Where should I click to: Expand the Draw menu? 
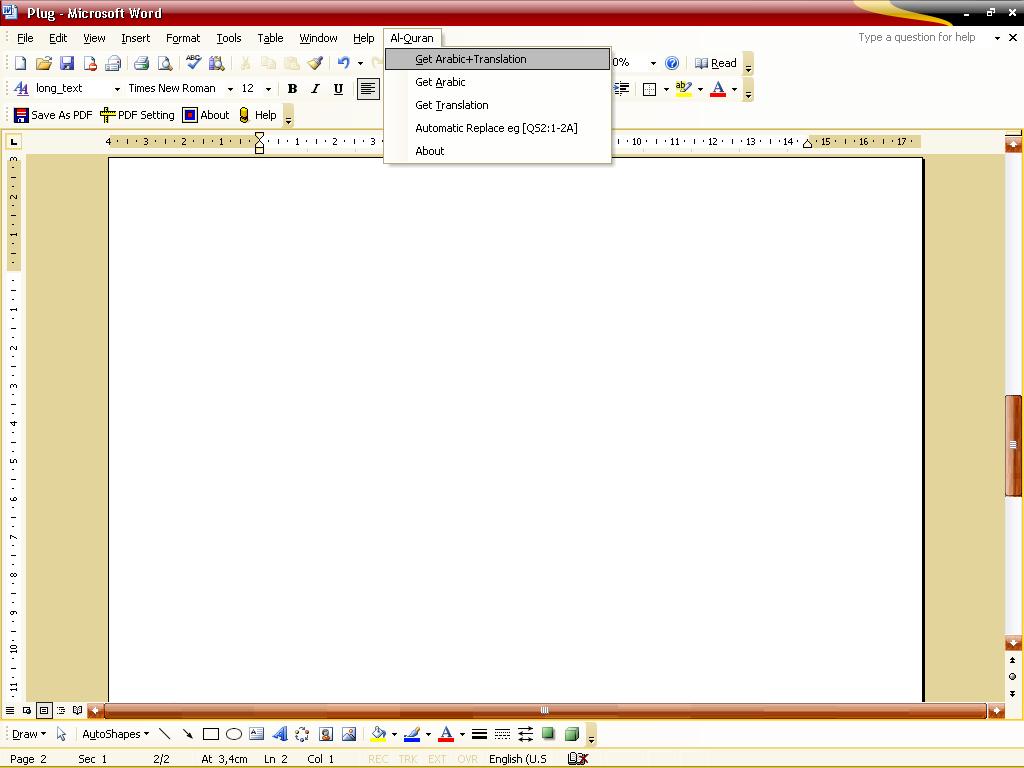[x=28, y=733]
